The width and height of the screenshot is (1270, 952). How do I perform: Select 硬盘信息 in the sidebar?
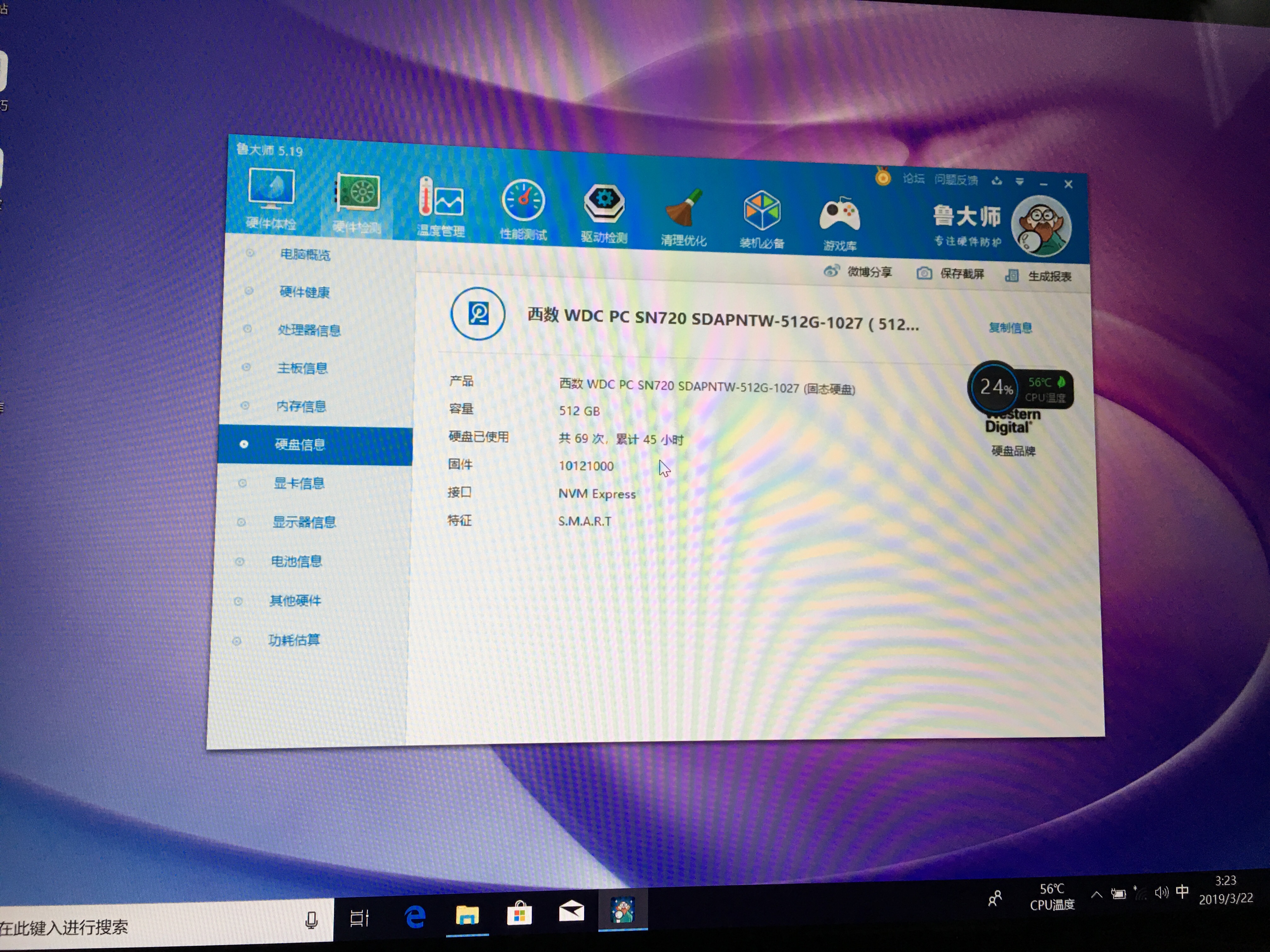click(315, 445)
